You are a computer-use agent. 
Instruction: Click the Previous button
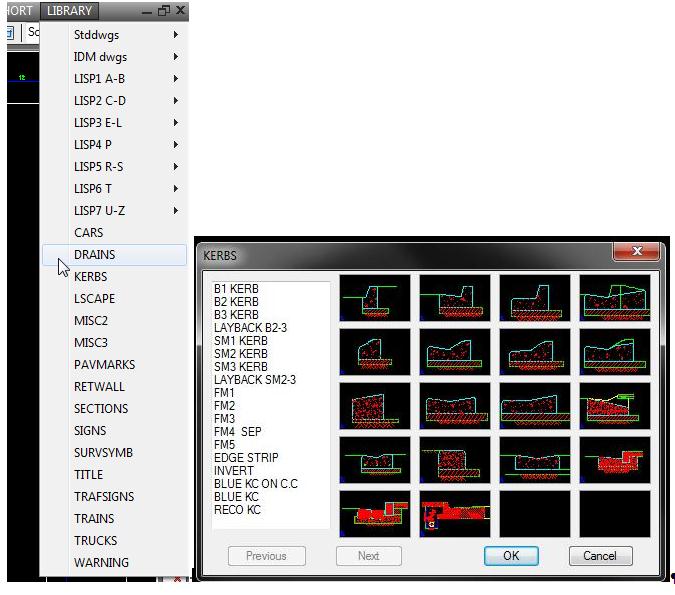click(266, 556)
